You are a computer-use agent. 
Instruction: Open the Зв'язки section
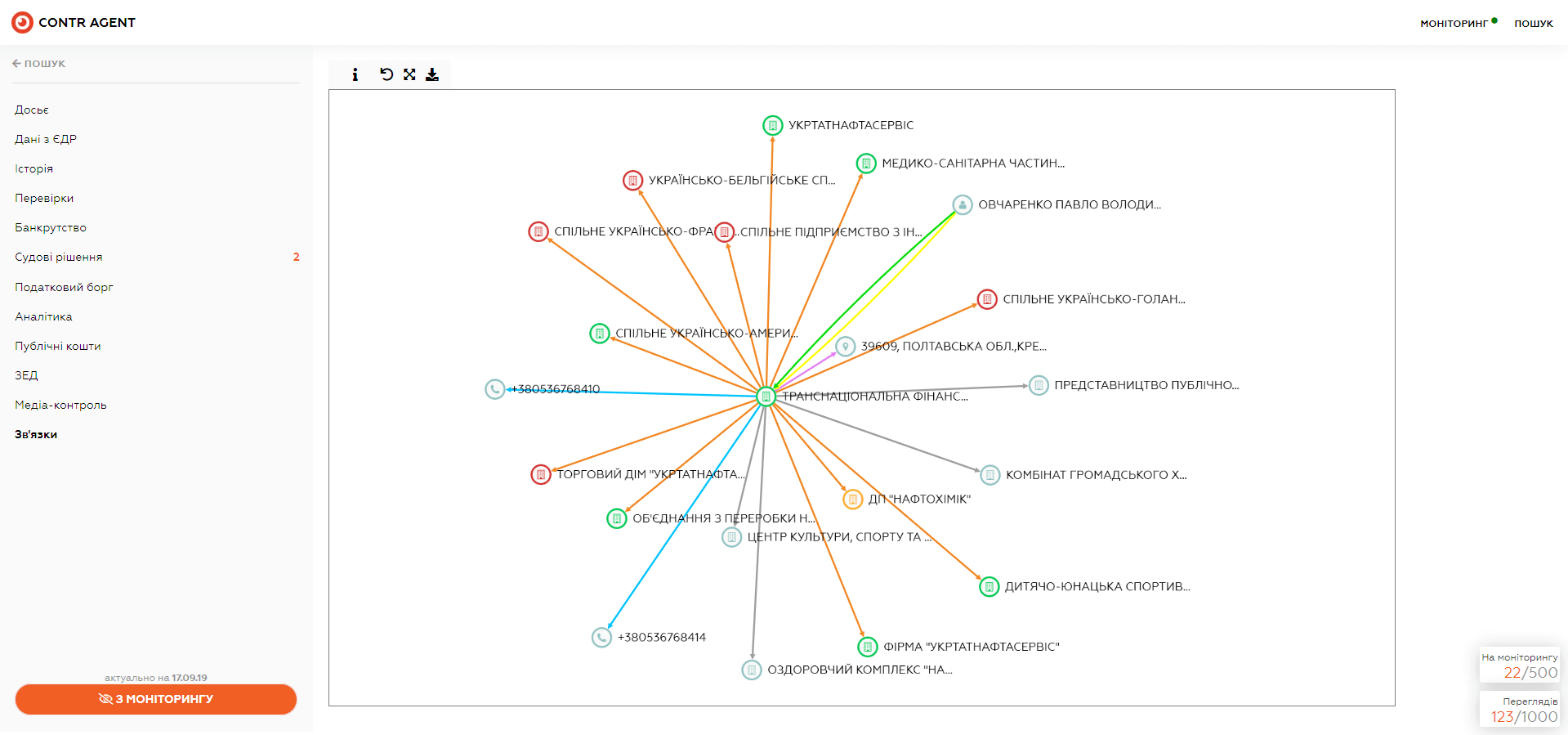(36, 434)
